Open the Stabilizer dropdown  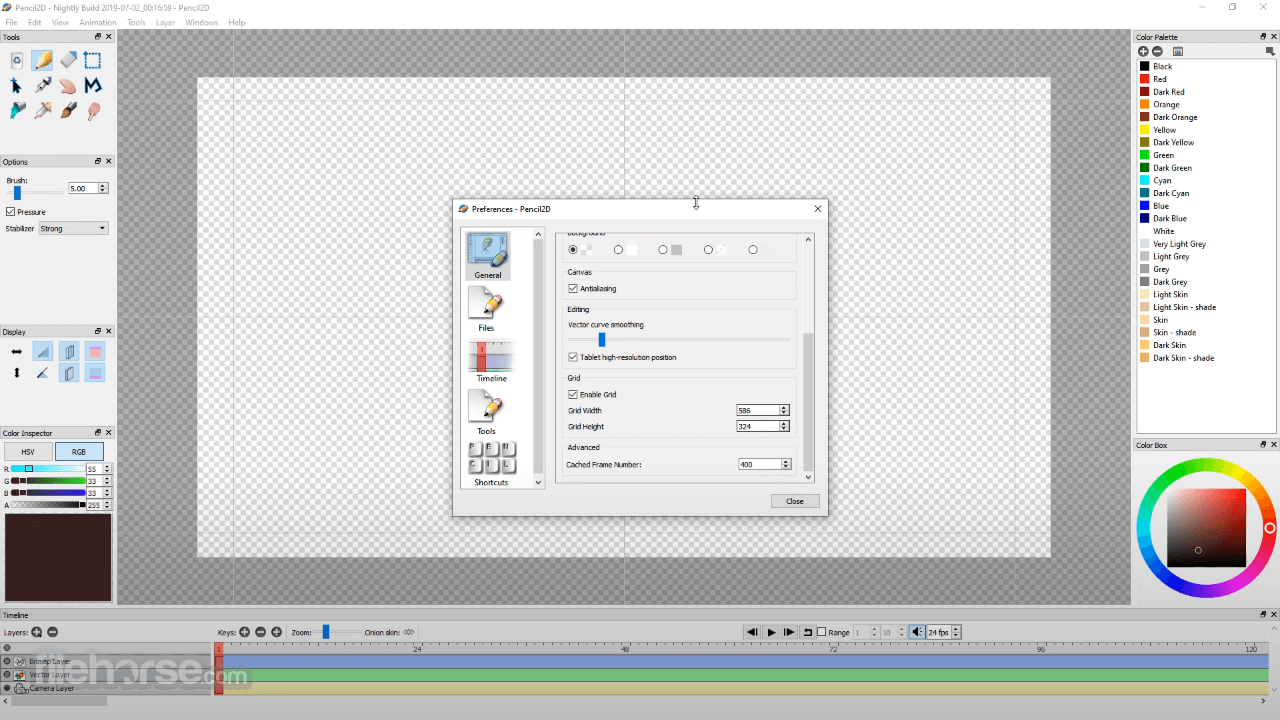(x=73, y=228)
